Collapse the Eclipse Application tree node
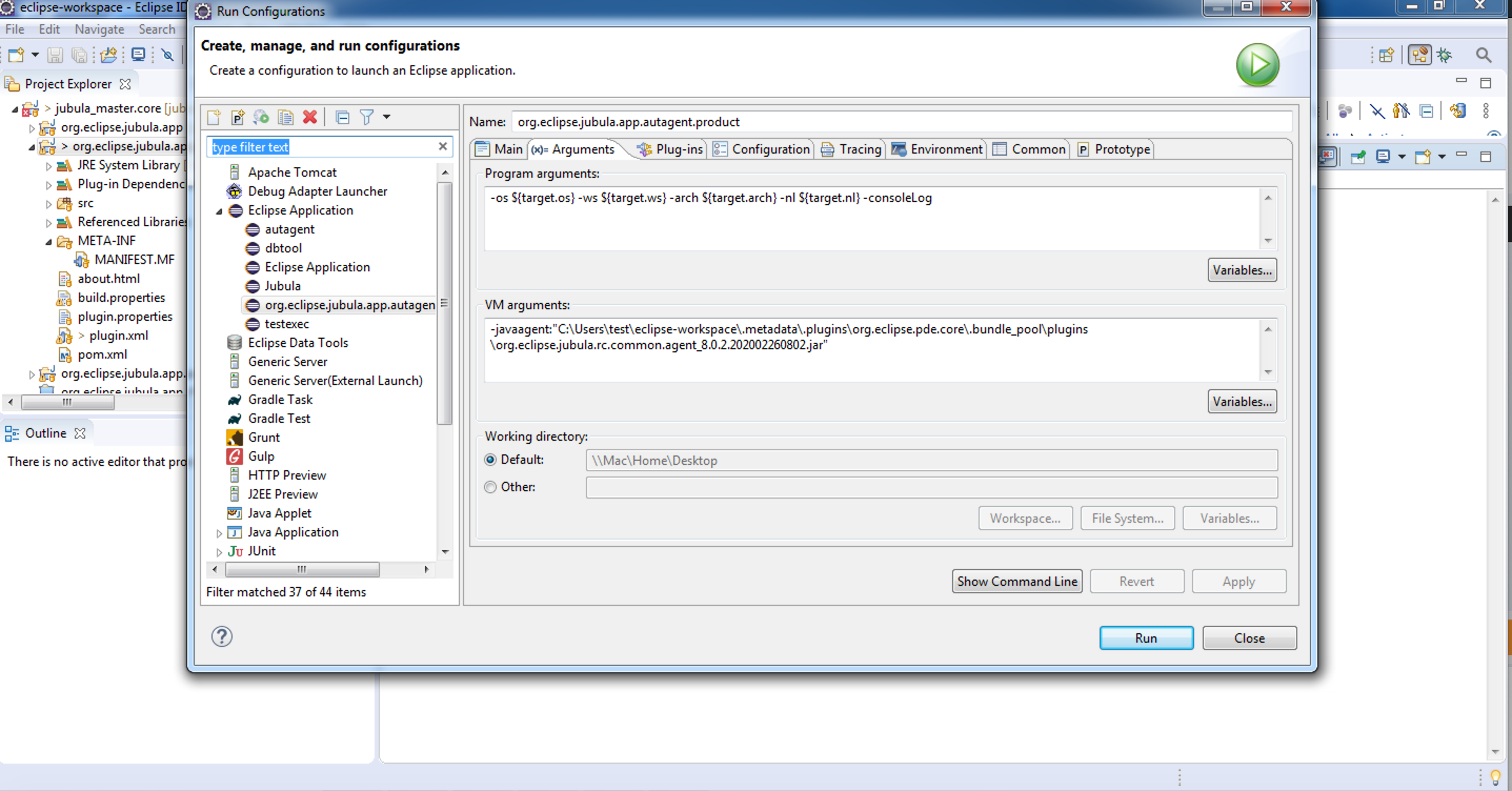This screenshot has width=1512, height=791. click(219, 211)
